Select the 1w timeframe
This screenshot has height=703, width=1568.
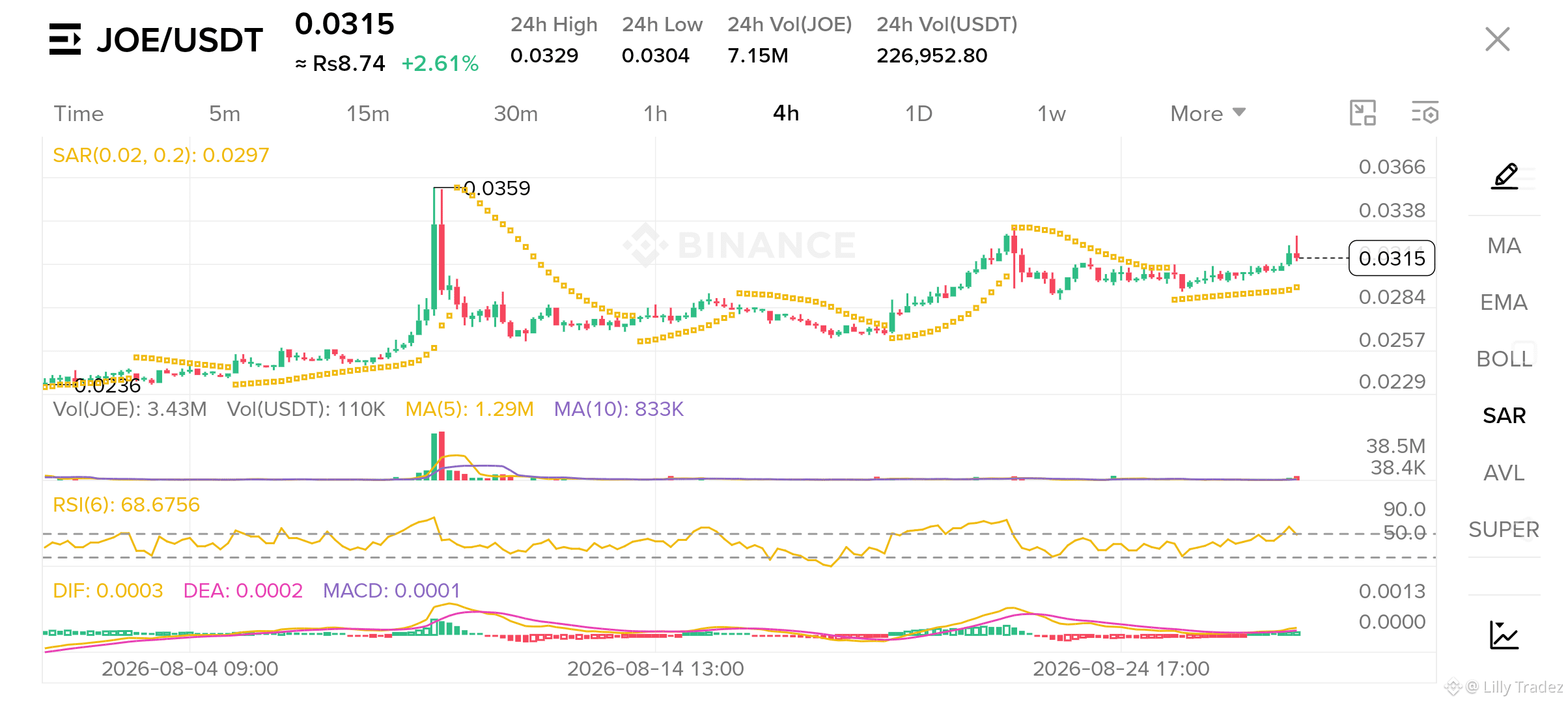point(1051,114)
